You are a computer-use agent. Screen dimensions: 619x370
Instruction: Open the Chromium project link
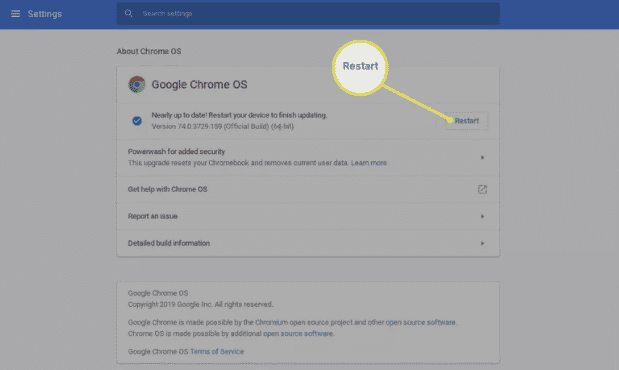click(271, 322)
